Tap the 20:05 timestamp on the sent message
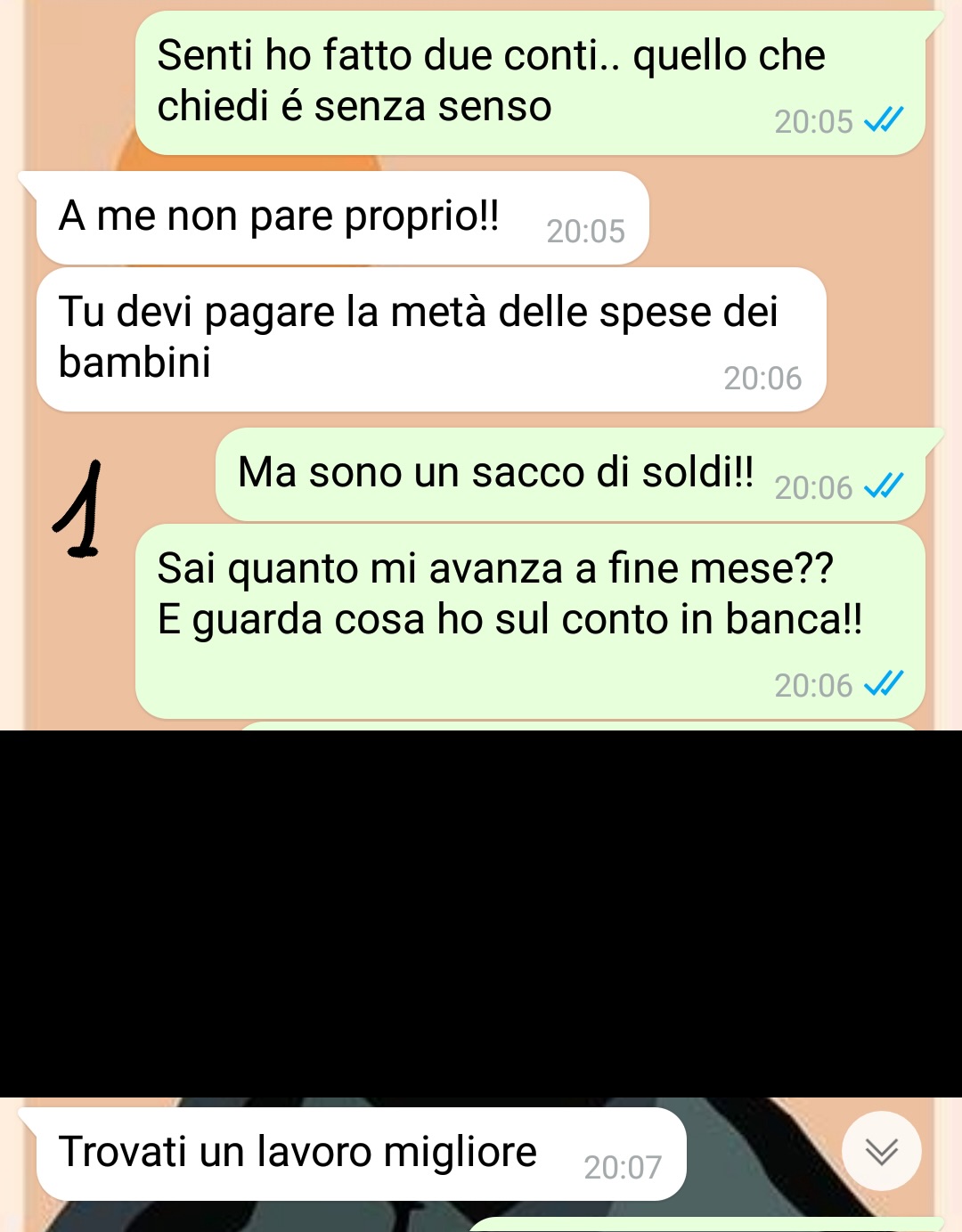This screenshot has height=1232, width=962. coord(813,122)
